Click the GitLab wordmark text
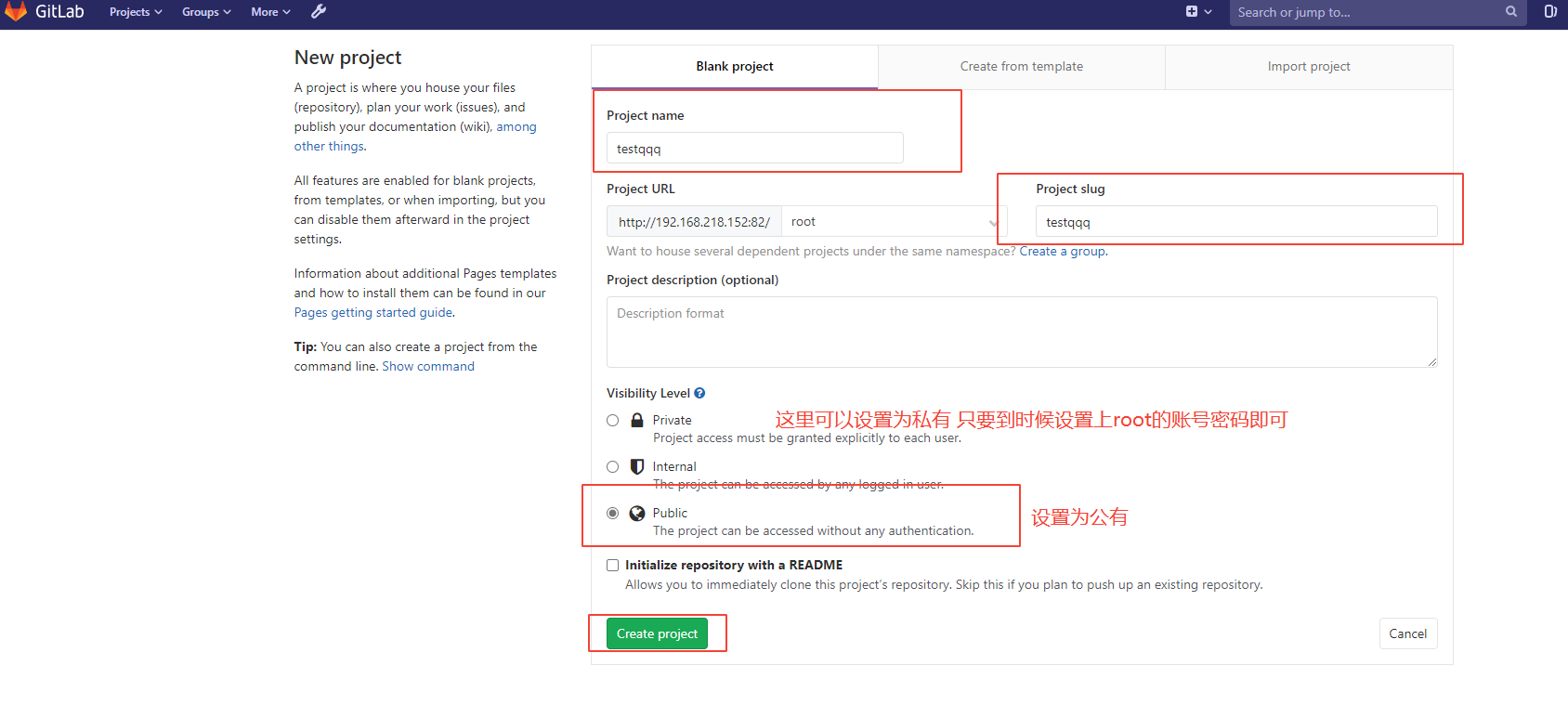Viewport: 1568px width, 705px height. point(59,11)
